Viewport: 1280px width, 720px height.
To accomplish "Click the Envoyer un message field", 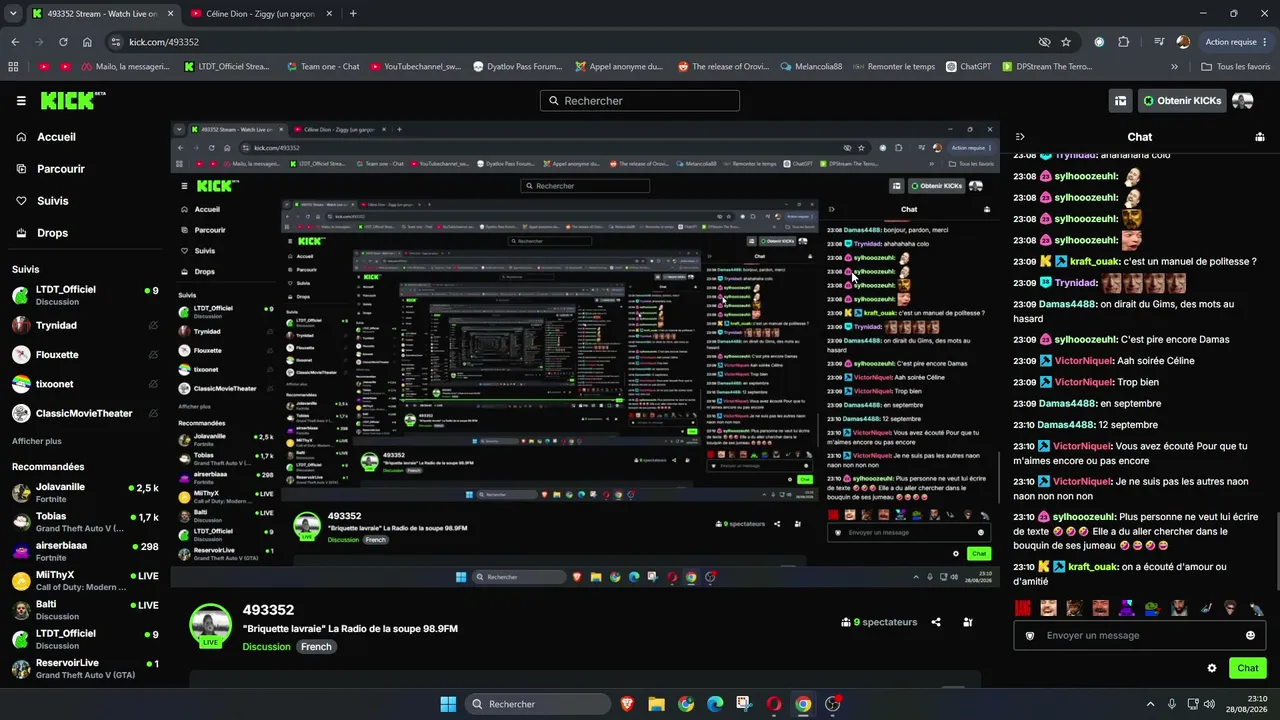I will 1139,636.
